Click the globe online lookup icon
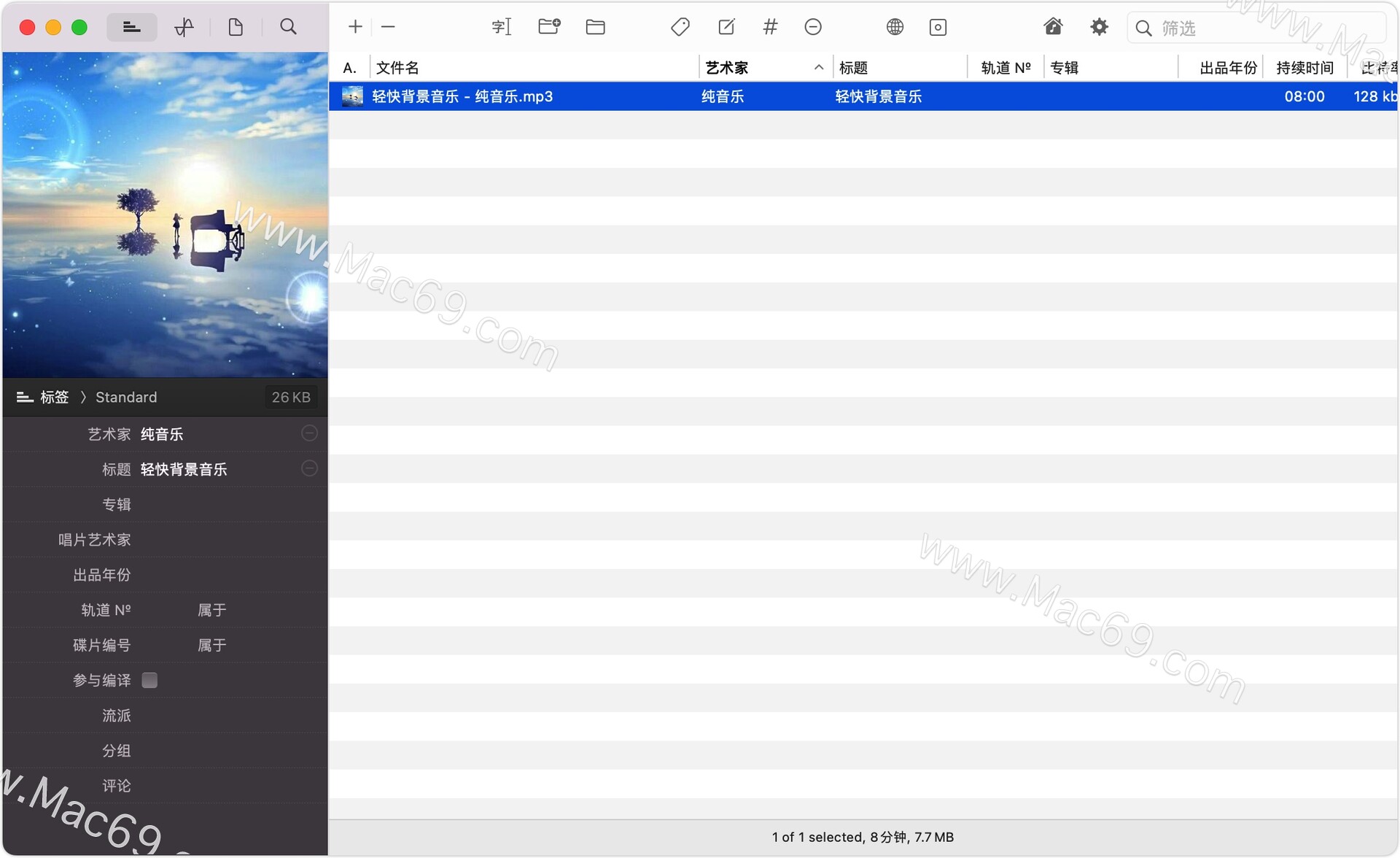This screenshot has width=1400, height=858. point(895,27)
